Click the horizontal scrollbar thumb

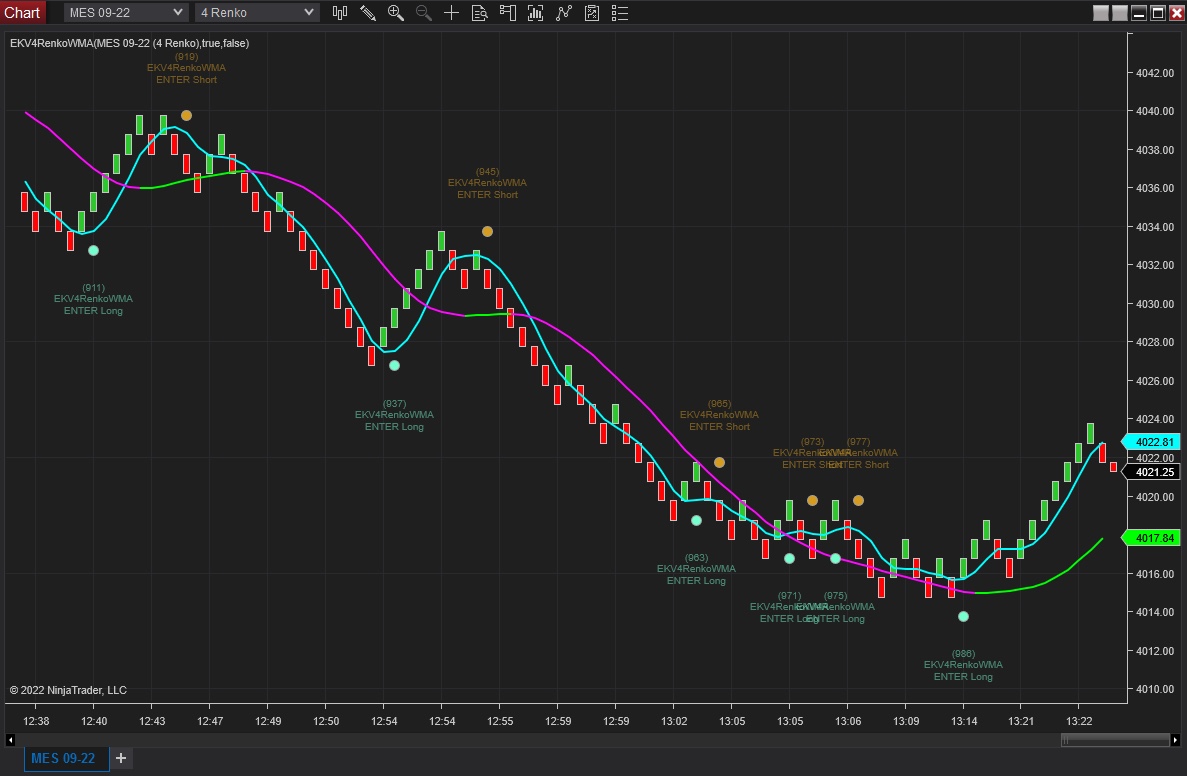[1115, 740]
